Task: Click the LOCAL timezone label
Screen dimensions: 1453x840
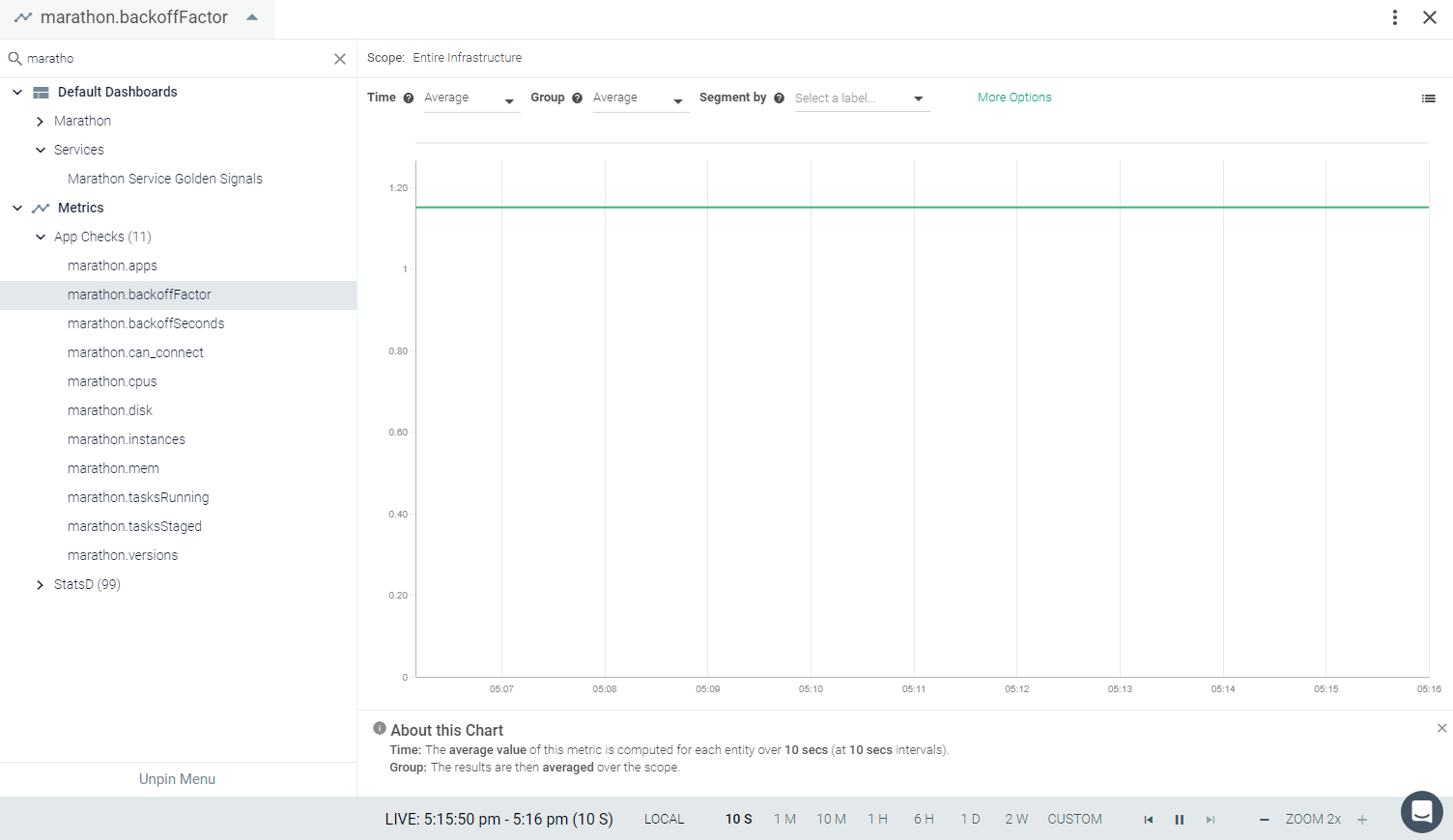Action: (664, 819)
